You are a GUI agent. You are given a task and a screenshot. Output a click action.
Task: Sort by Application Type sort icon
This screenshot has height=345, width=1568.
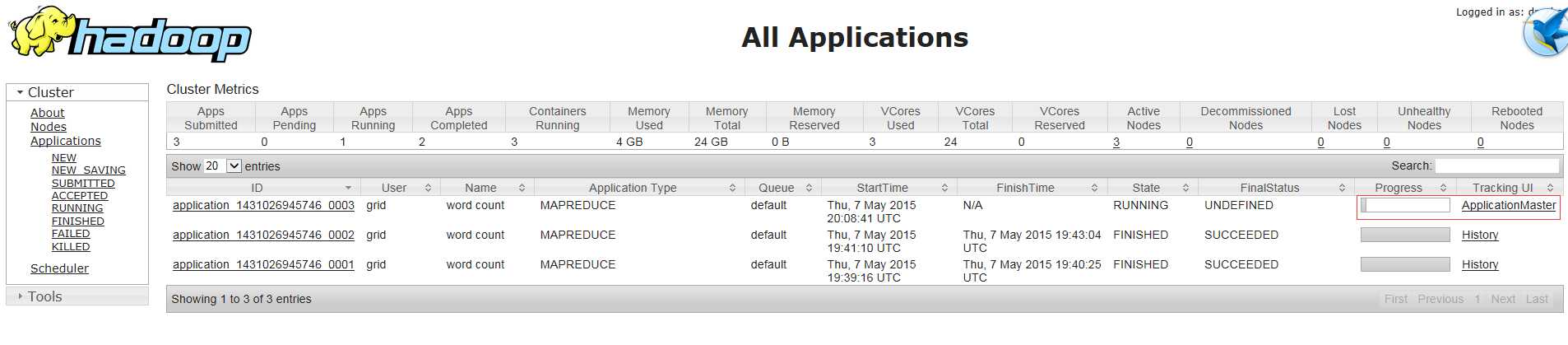732,189
